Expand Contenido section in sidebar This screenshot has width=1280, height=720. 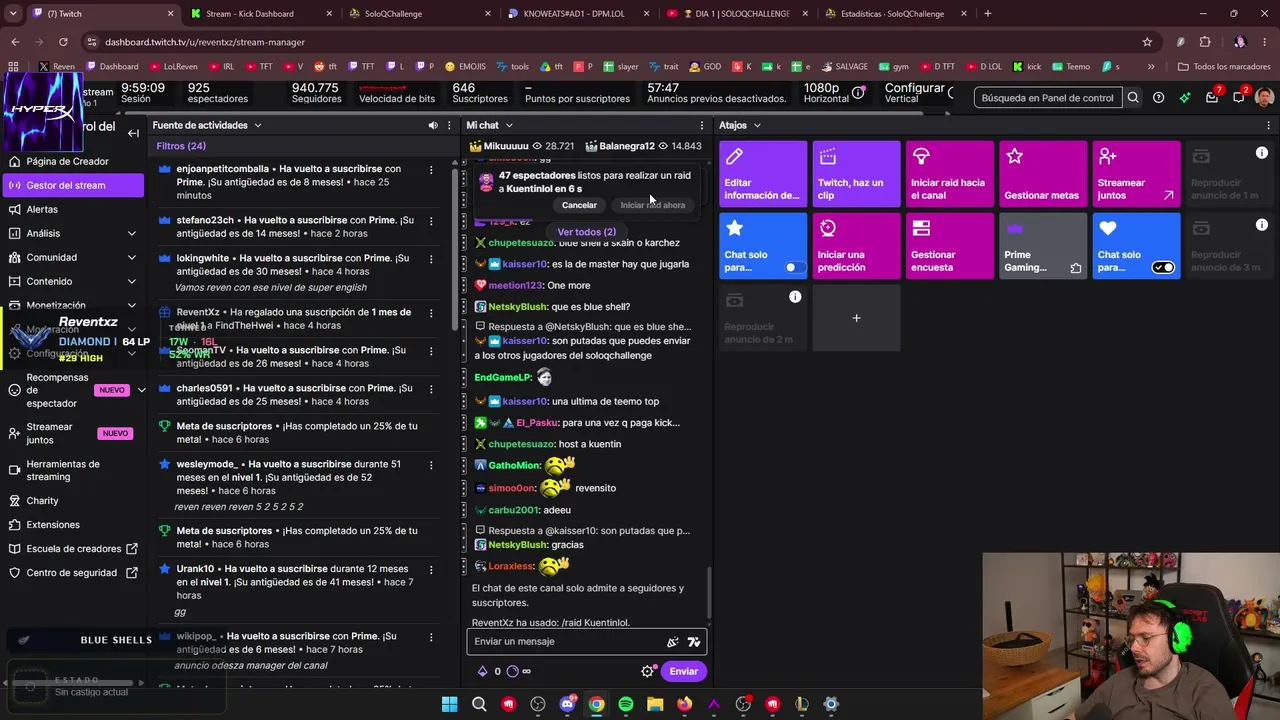(x=131, y=281)
